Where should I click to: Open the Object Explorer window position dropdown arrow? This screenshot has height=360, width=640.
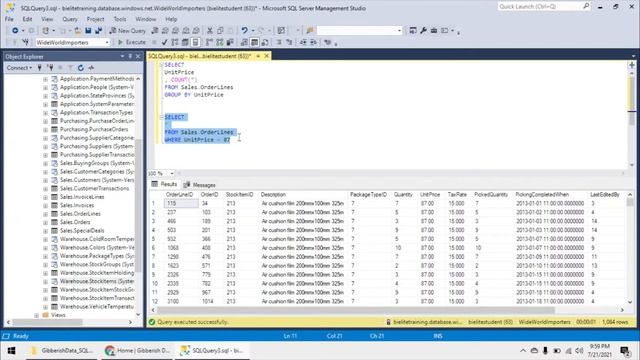[122, 56]
